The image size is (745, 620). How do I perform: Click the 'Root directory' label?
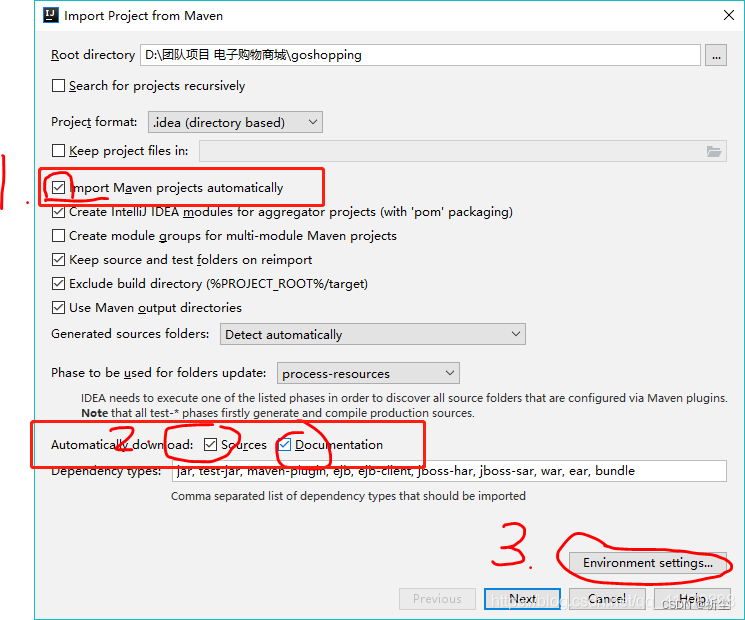click(x=93, y=55)
